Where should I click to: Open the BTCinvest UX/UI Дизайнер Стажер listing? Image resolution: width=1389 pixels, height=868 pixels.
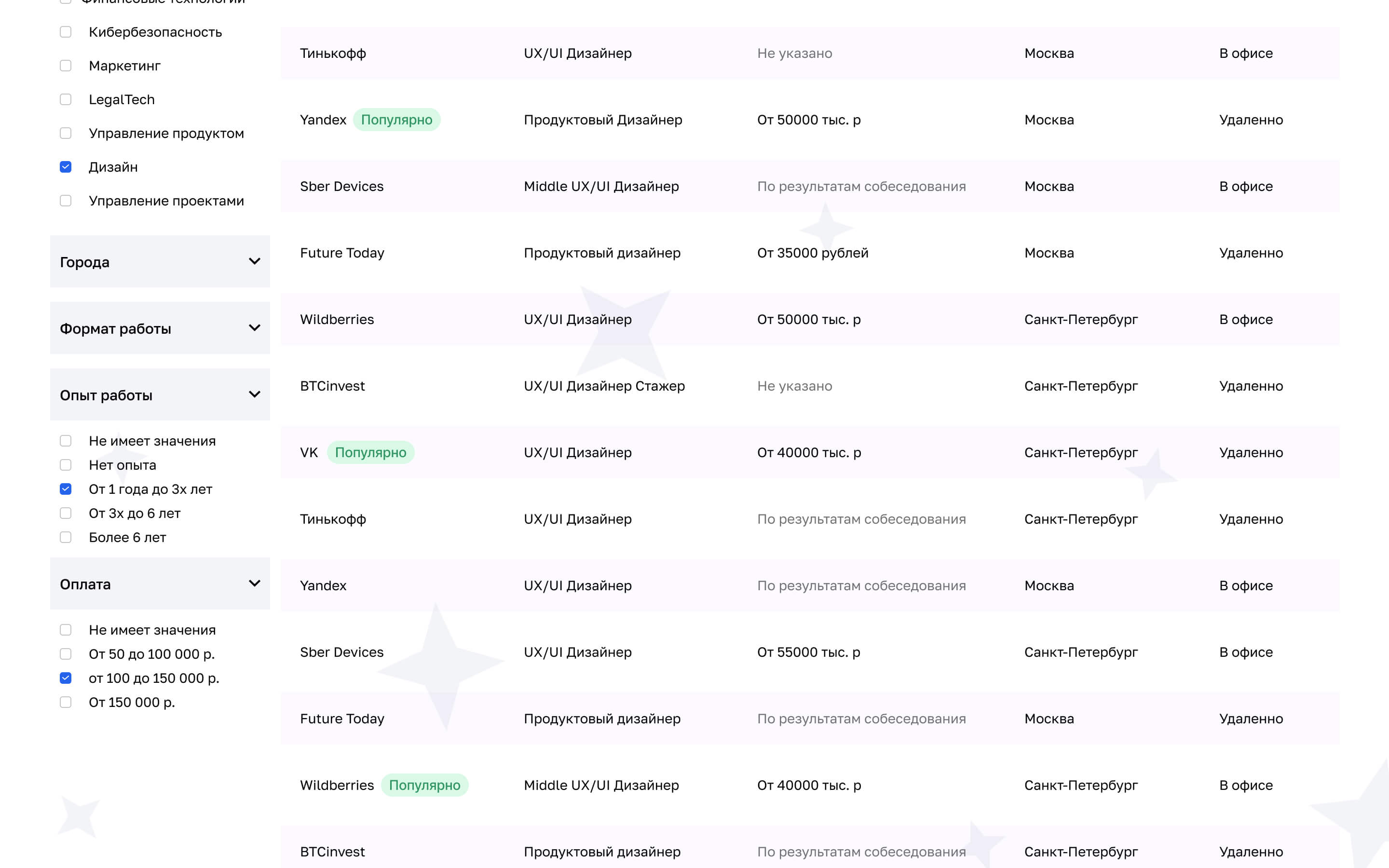[x=604, y=386]
